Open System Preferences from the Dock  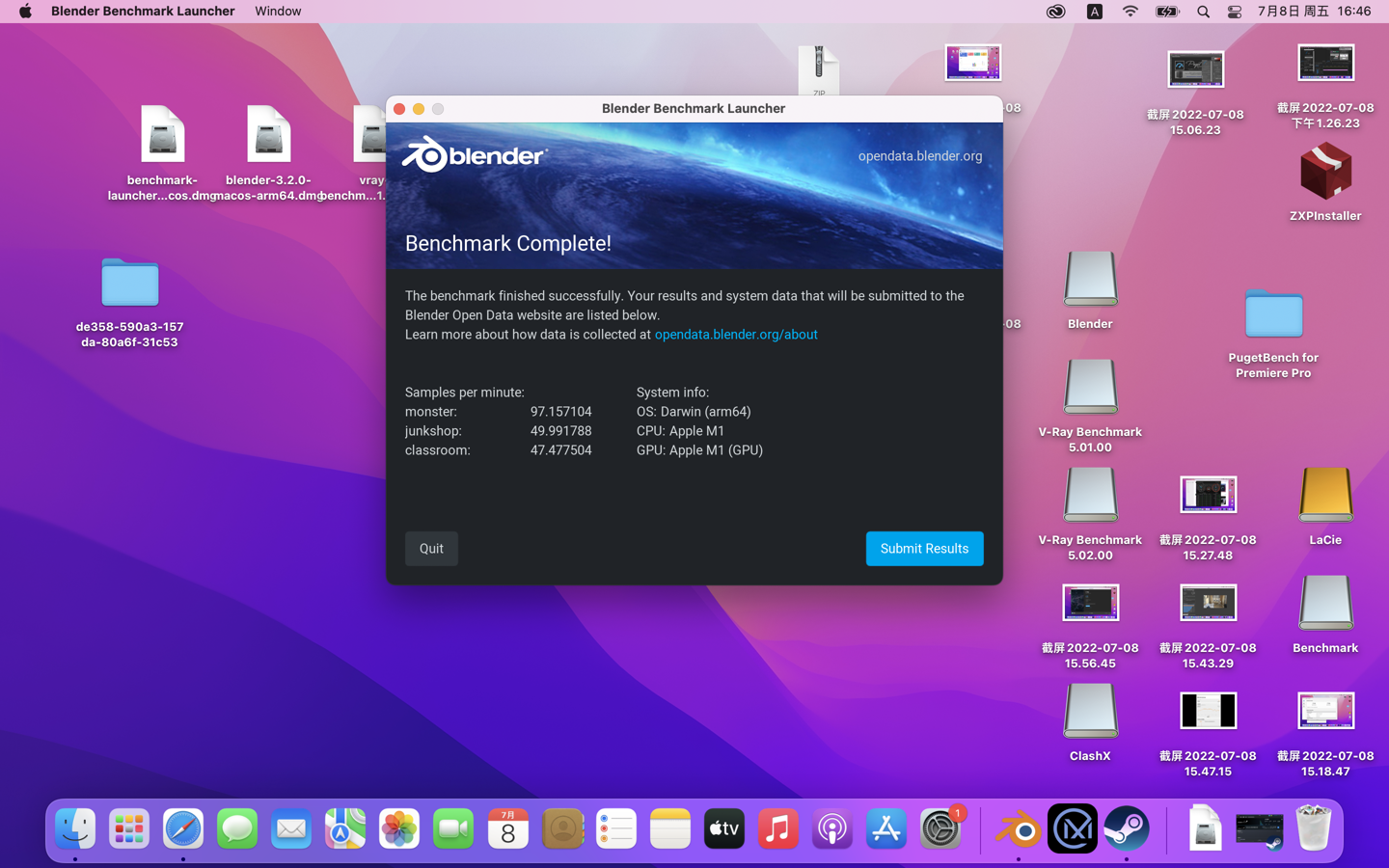940,828
